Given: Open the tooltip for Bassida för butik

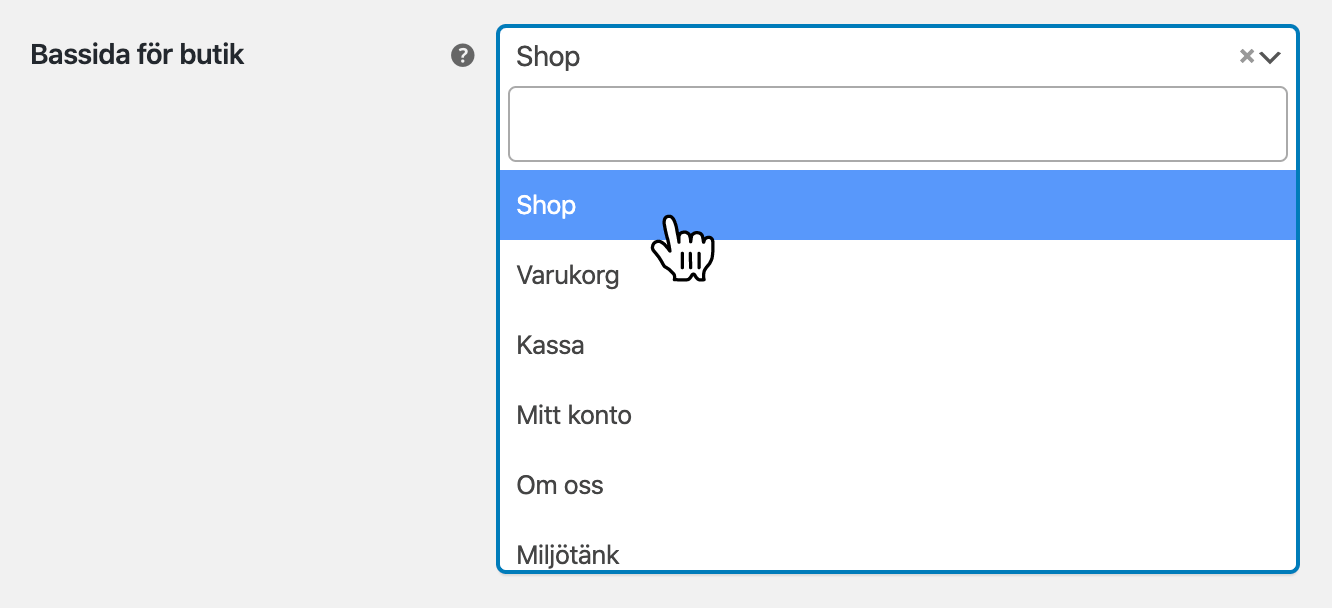Looking at the screenshot, I should [462, 55].
